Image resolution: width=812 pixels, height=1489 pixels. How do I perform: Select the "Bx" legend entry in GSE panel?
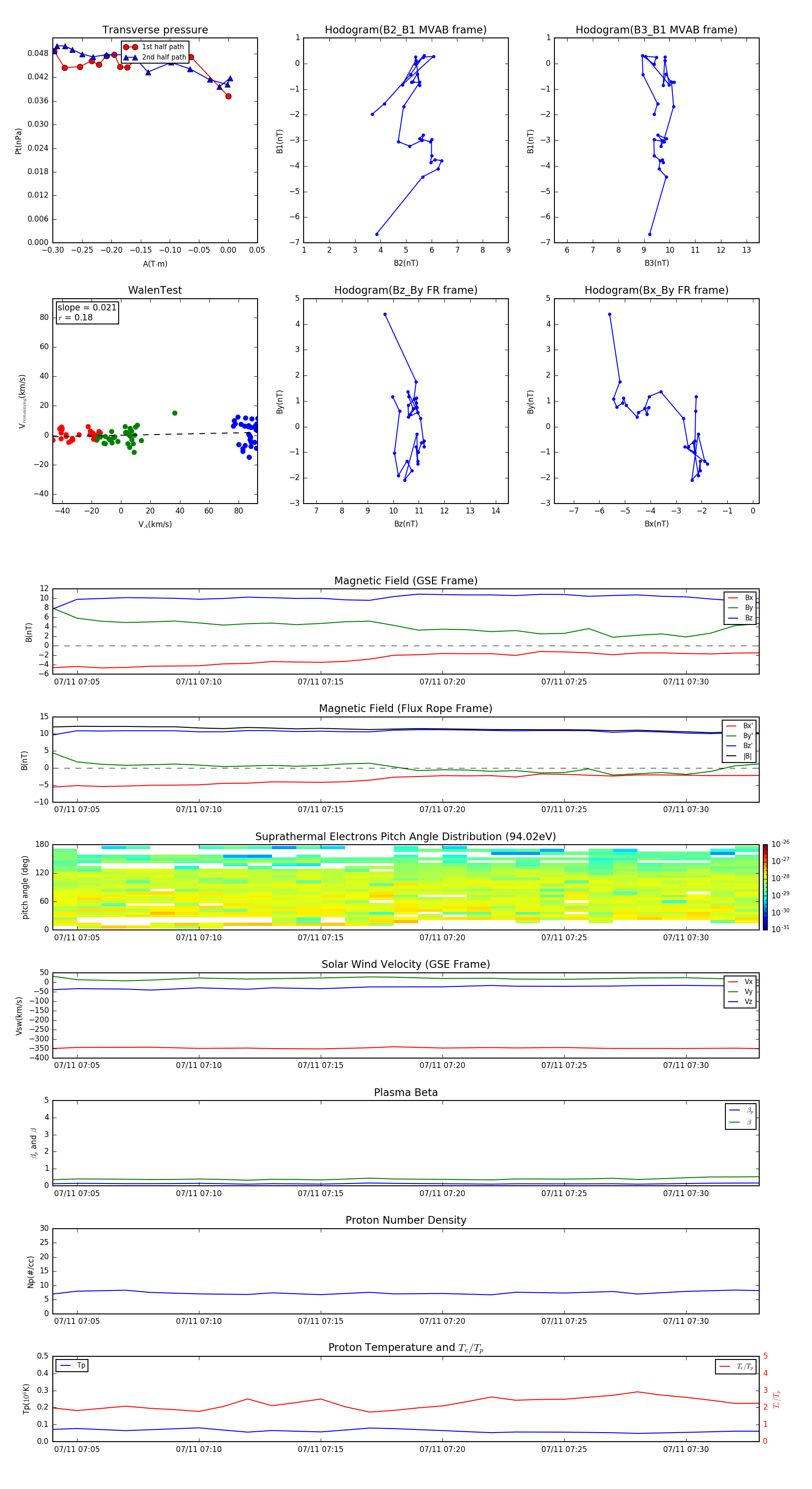[x=740, y=598]
